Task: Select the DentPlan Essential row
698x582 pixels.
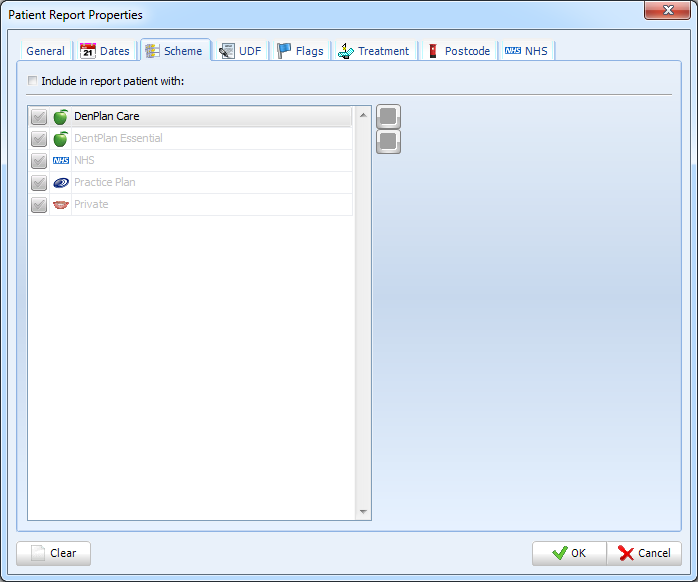Action: [190, 138]
